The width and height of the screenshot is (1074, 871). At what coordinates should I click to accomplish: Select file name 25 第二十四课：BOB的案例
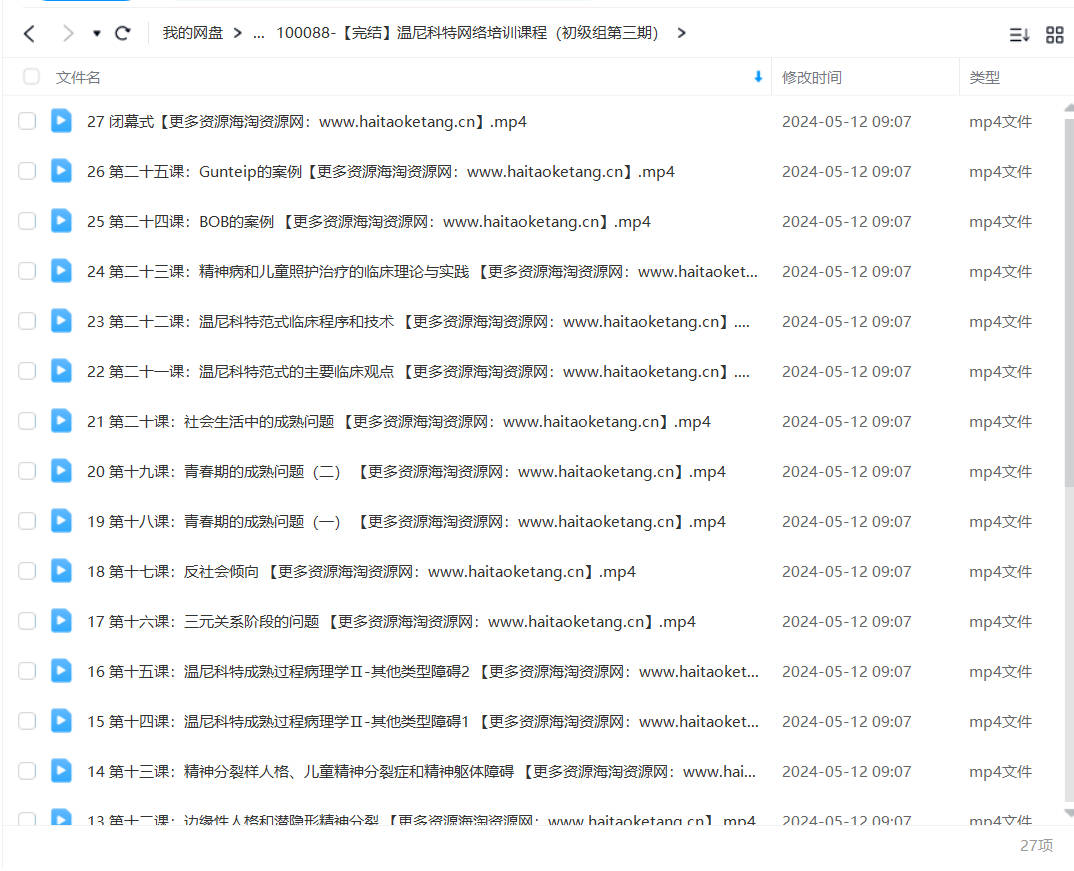pyautogui.click(x=369, y=222)
